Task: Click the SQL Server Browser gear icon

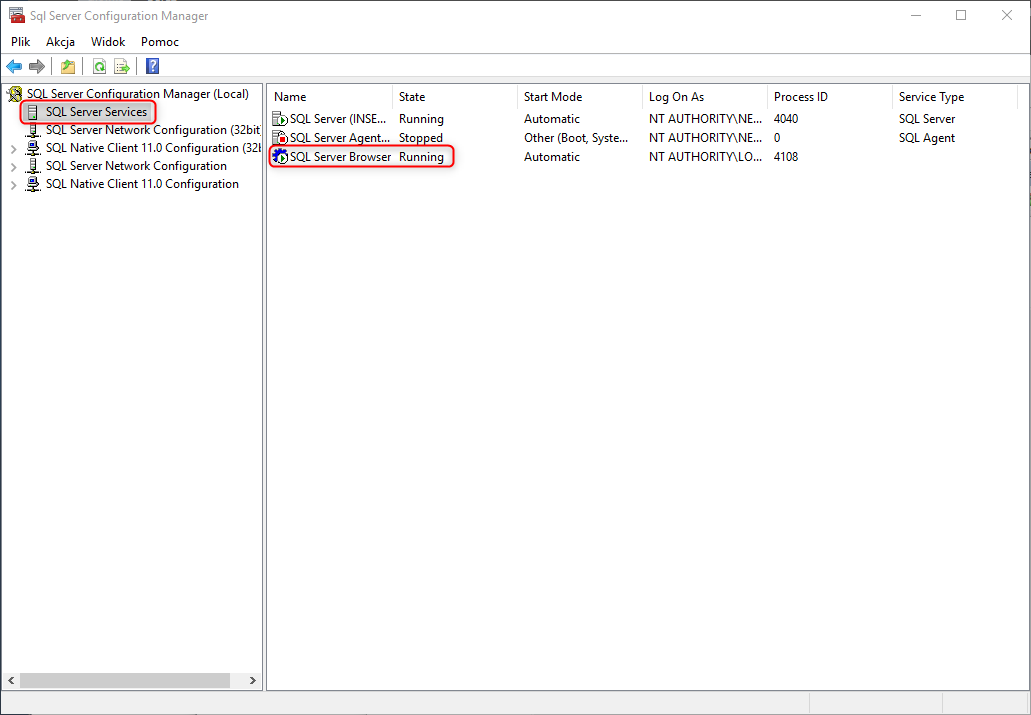Action: coord(280,157)
